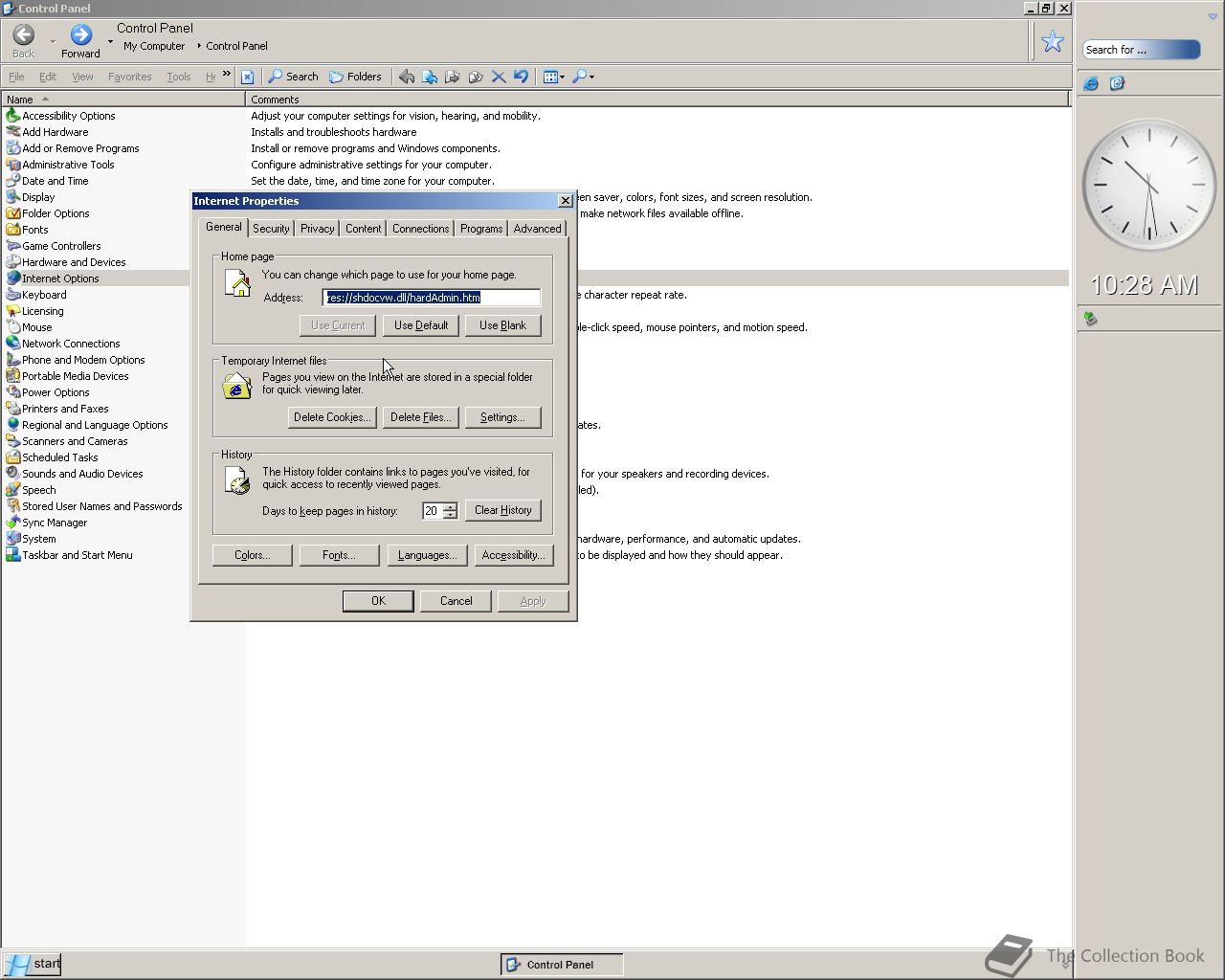Image resolution: width=1225 pixels, height=980 pixels.
Task: Open the Accessibility dialog button
Action: 514,555
